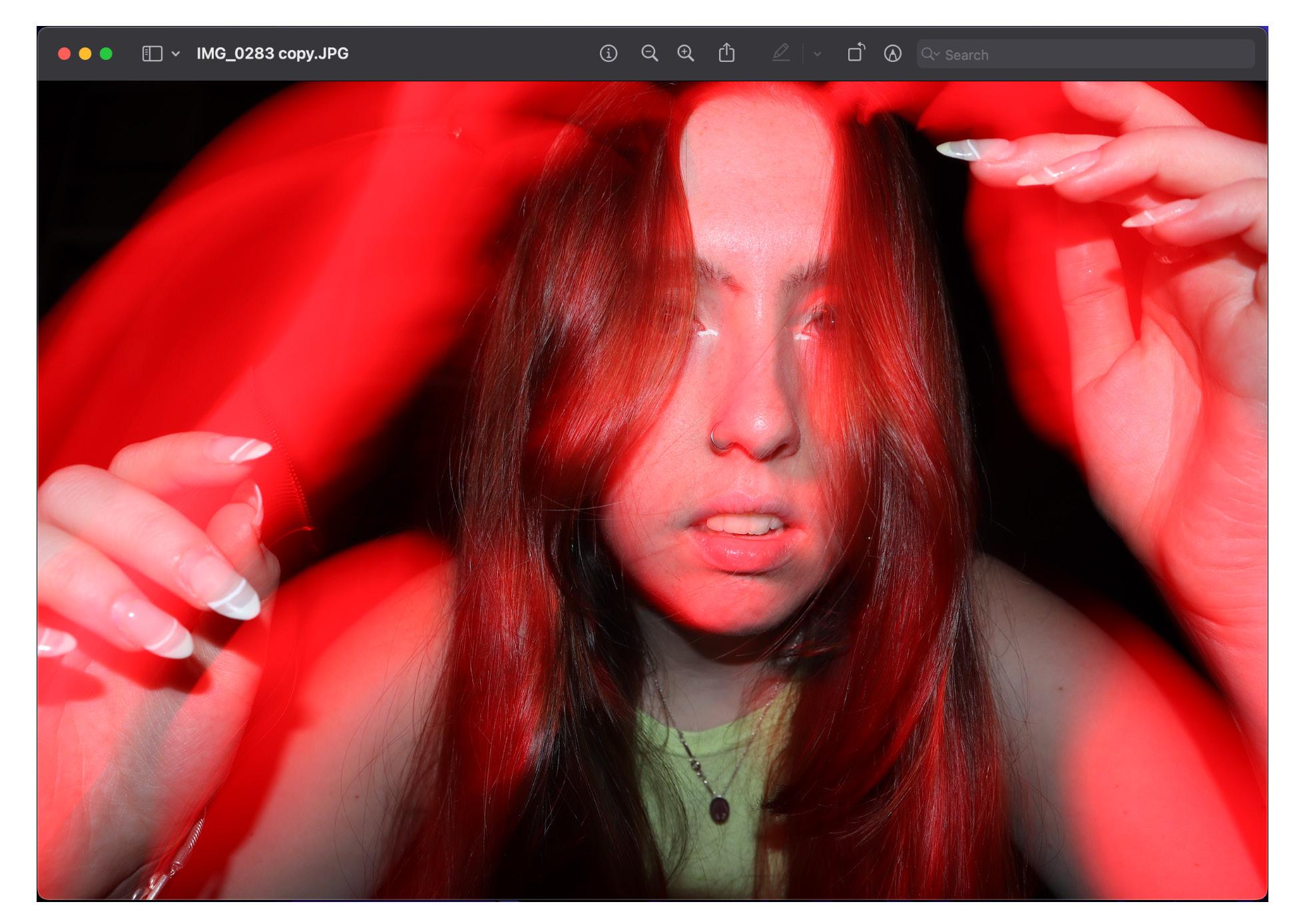1313x924 pixels.
Task: Open the Info inspector
Action: (x=608, y=53)
